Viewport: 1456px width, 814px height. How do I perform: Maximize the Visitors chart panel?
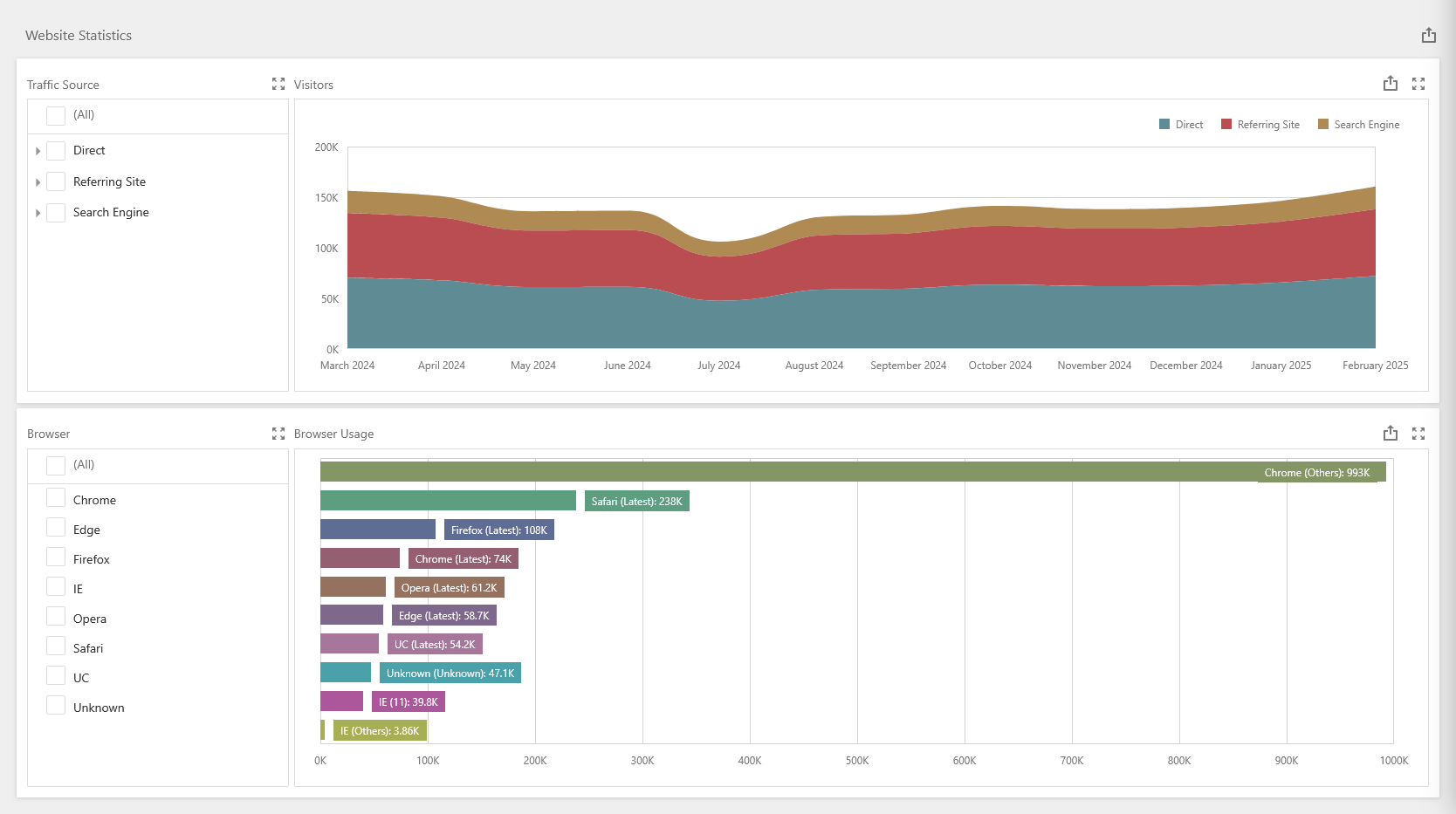[x=1418, y=84]
